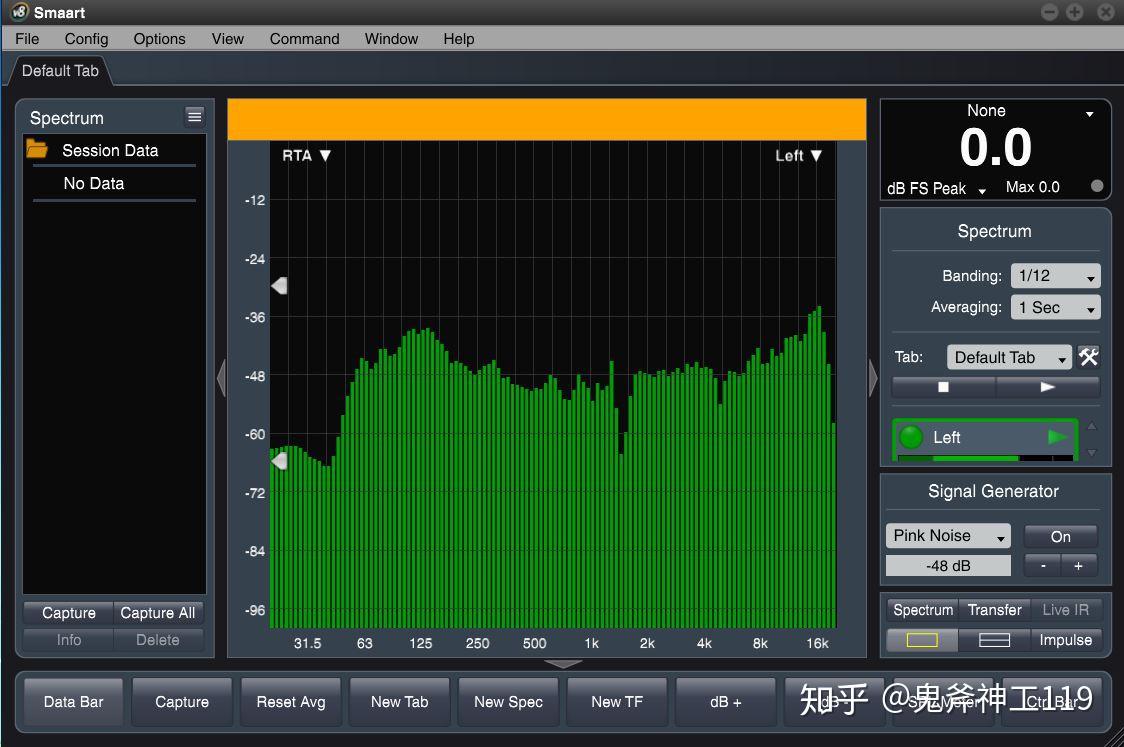Click the clip indicator dot beside Max
Image resolution: width=1124 pixels, height=747 pixels.
click(1097, 186)
